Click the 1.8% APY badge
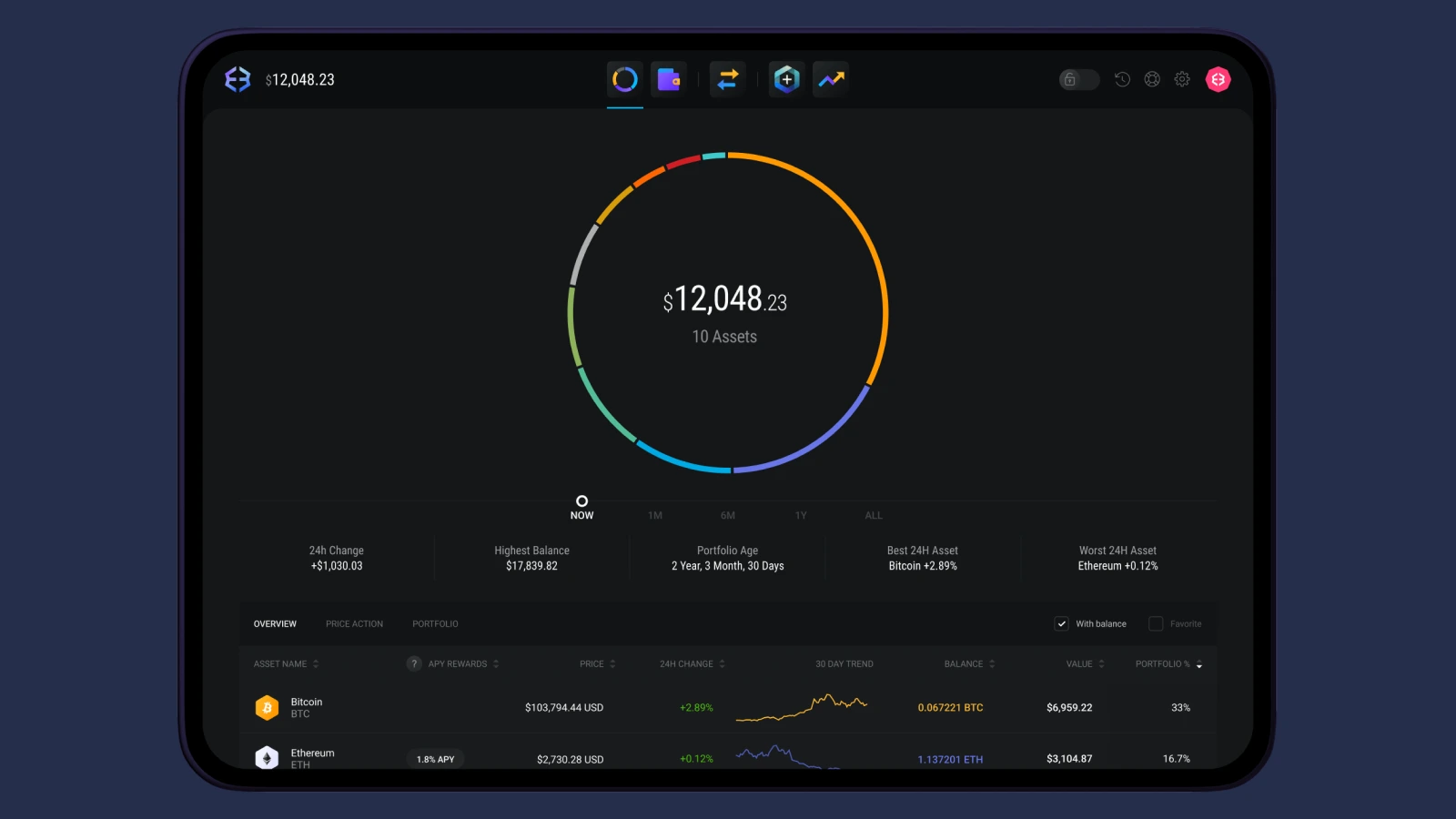This screenshot has height=819, width=1456. click(435, 759)
